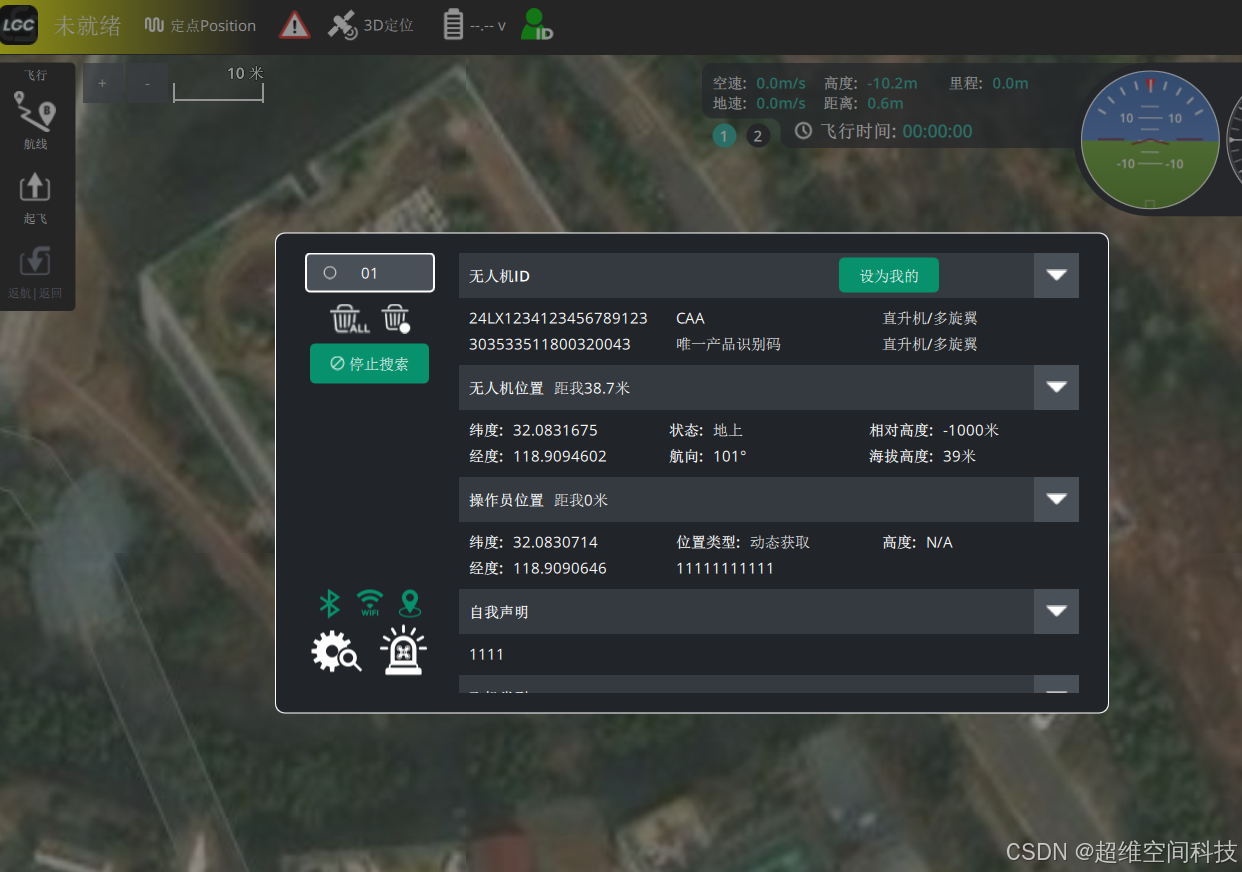Image resolution: width=1242 pixels, height=872 pixels.
Task: Collapse the 自我声明 section arrow
Action: click(x=1056, y=611)
